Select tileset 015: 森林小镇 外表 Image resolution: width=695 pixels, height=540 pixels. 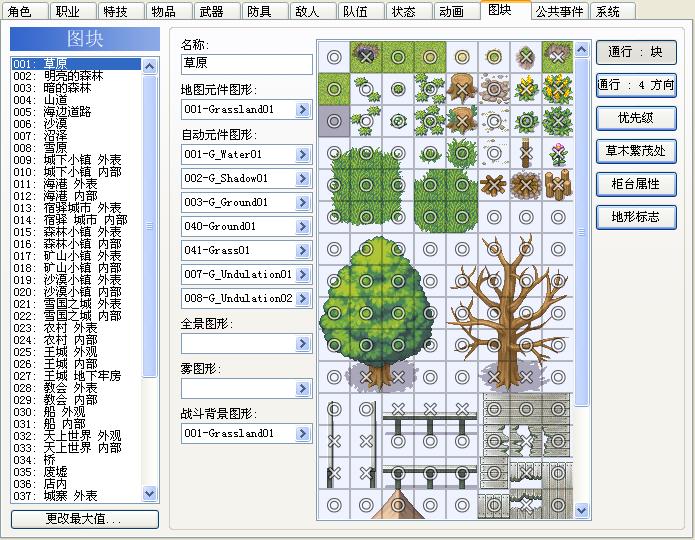point(76,232)
